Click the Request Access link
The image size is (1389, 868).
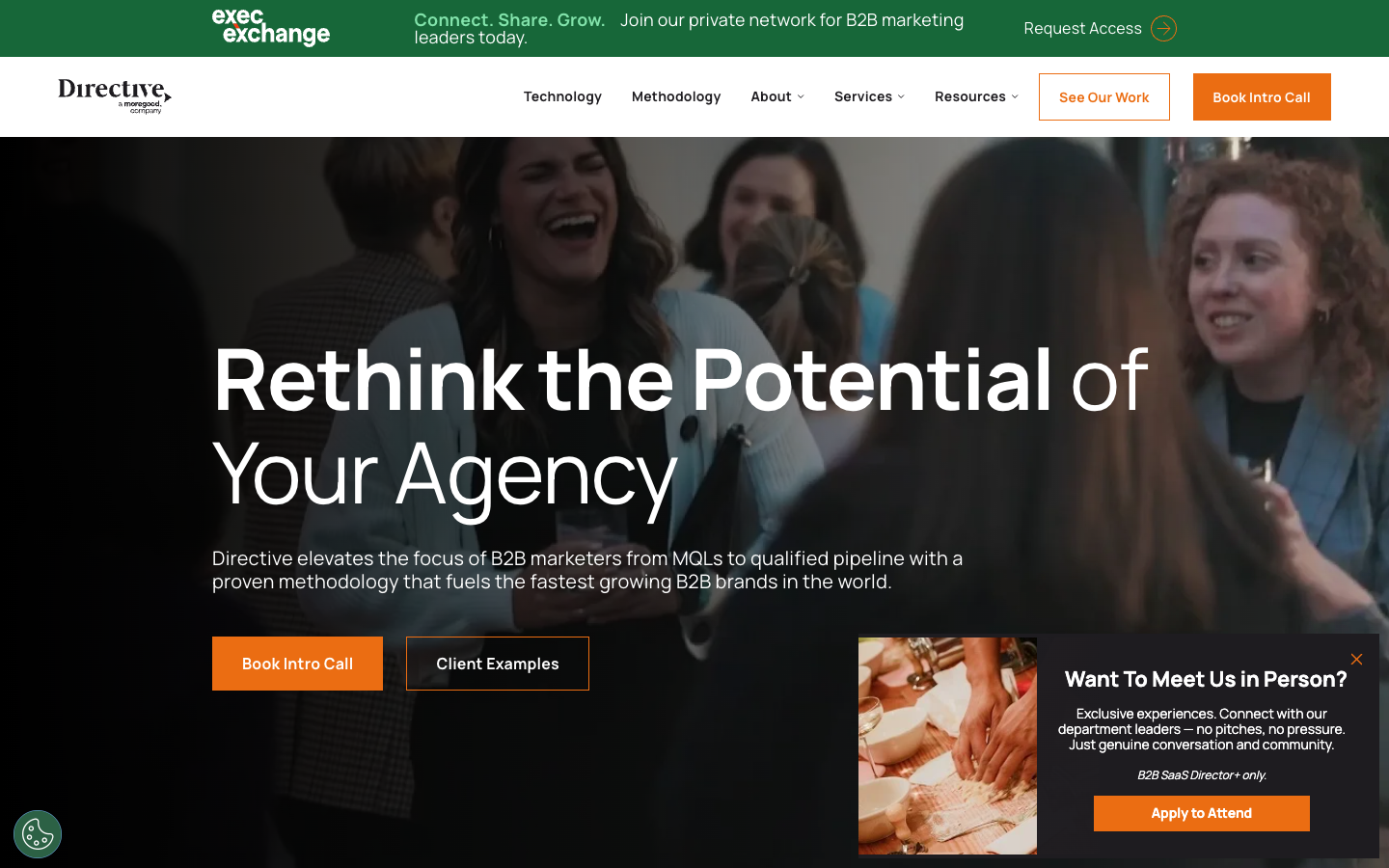(x=1082, y=28)
